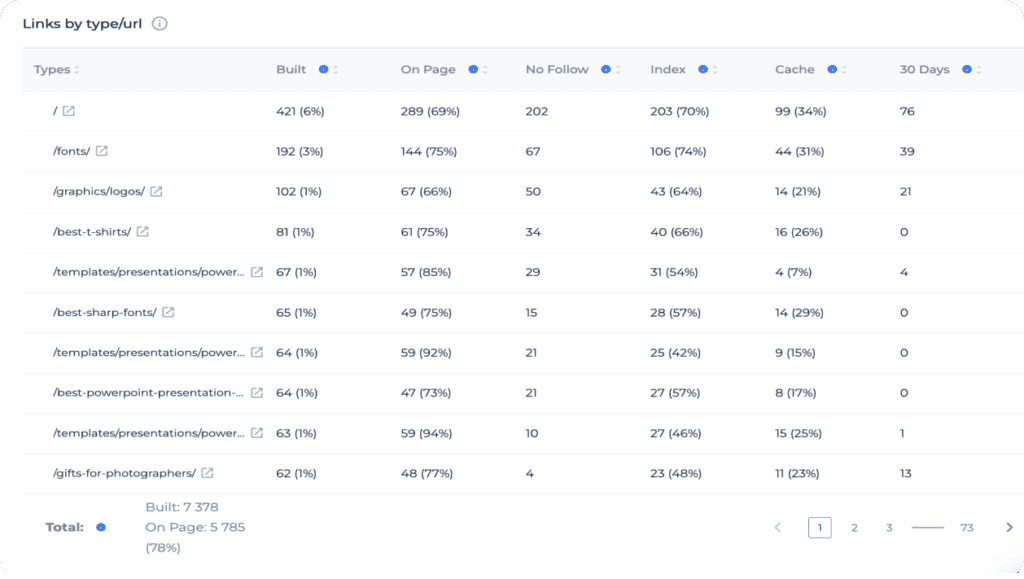Click info dot next to Cache header
The height and width of the screenshot is (579, 1024).
click(832, 70)
